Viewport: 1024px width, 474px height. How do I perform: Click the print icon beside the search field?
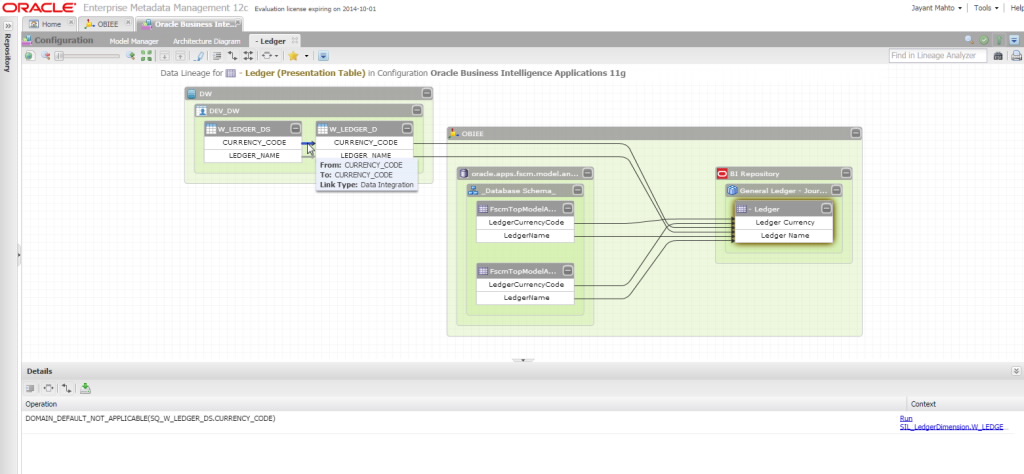click(1014, 56)
